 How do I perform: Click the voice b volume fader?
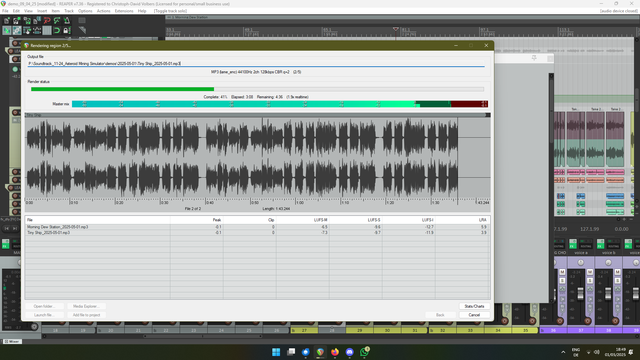pos(608,293)
